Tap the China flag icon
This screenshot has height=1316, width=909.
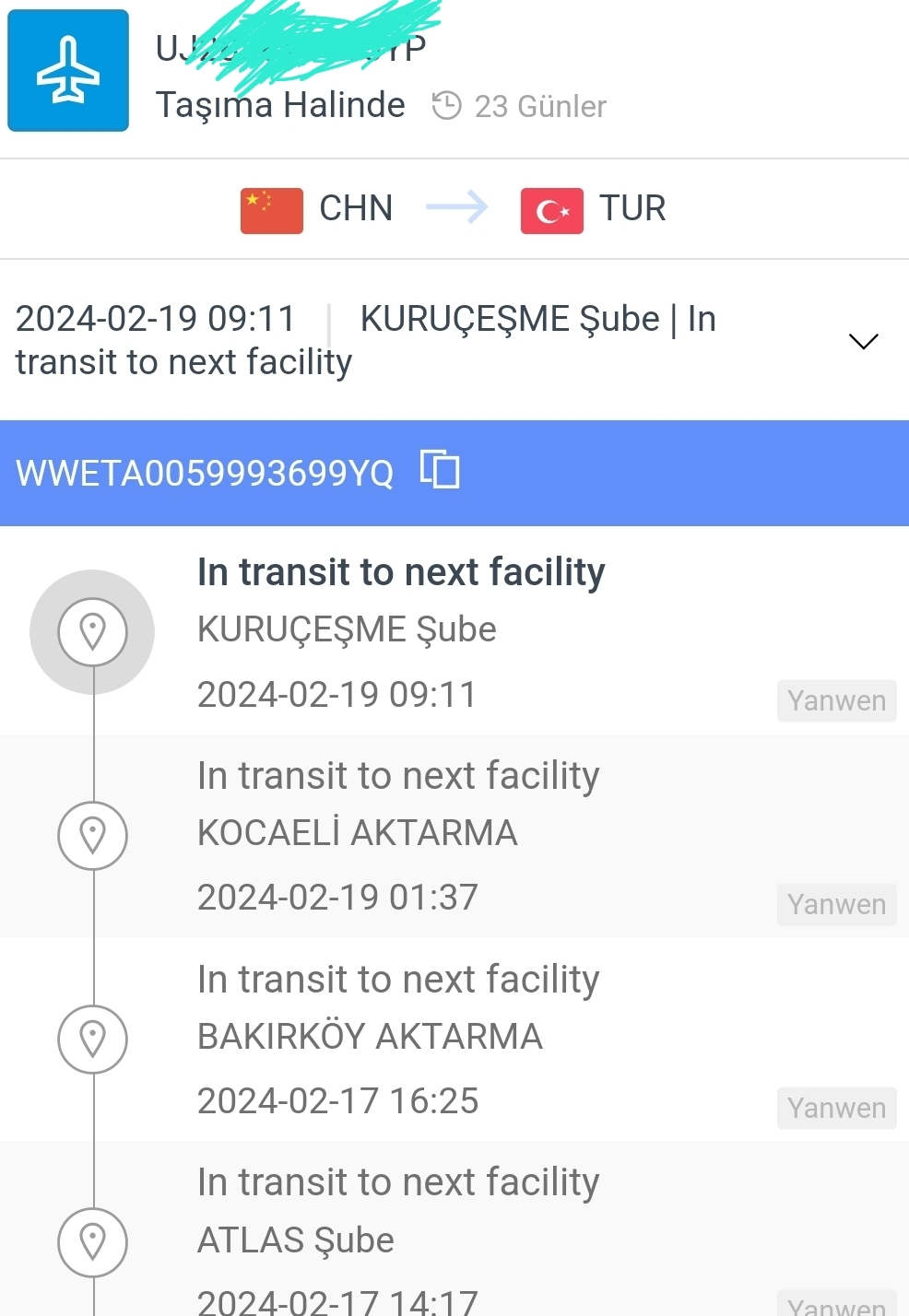coord(272,210)
